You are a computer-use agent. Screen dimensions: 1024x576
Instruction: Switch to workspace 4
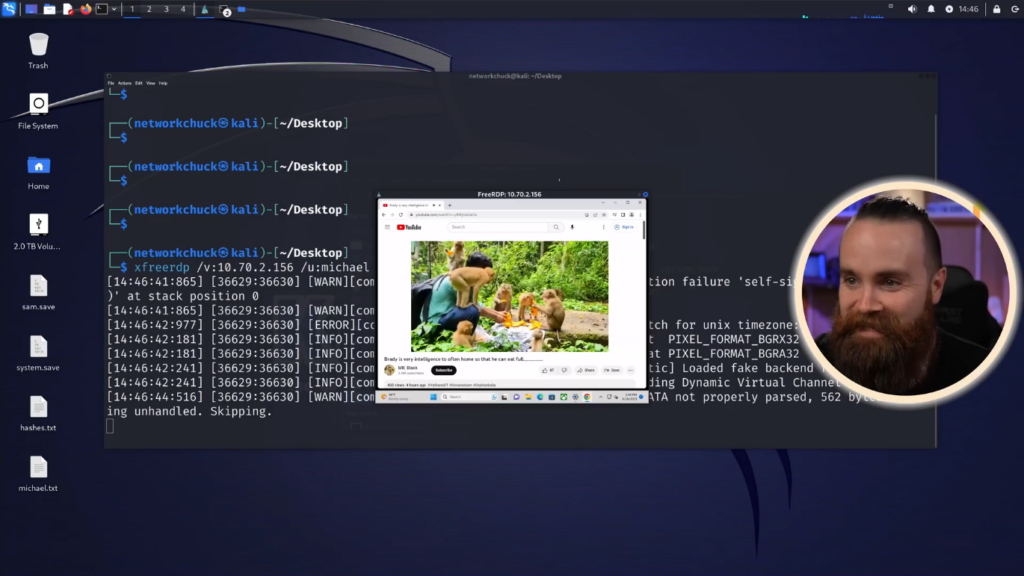183,9
